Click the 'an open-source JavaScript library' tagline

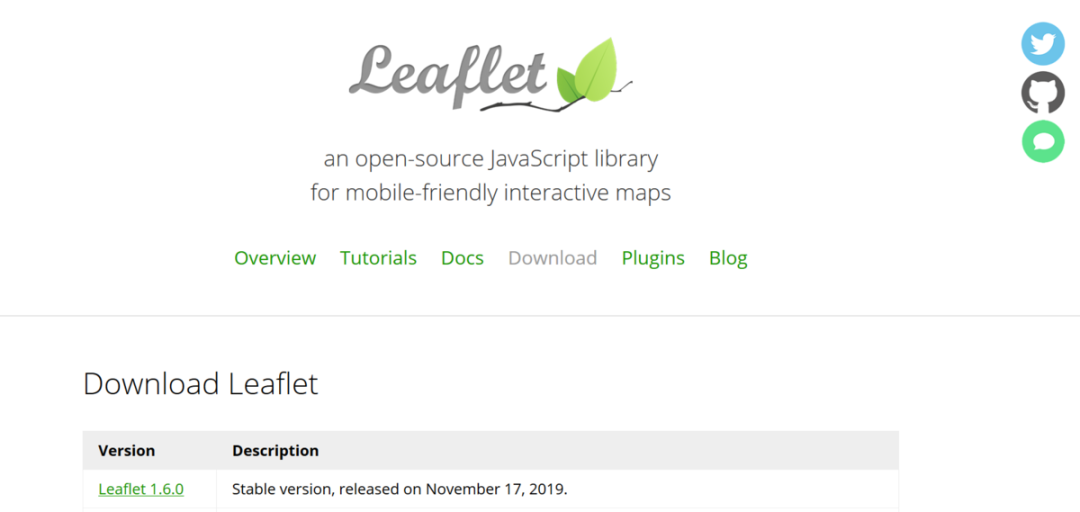(490, 159)
